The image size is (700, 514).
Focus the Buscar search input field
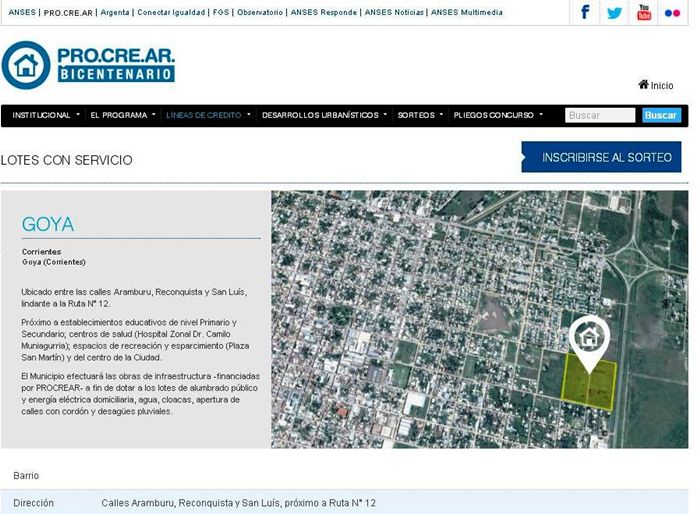[600, 116]
